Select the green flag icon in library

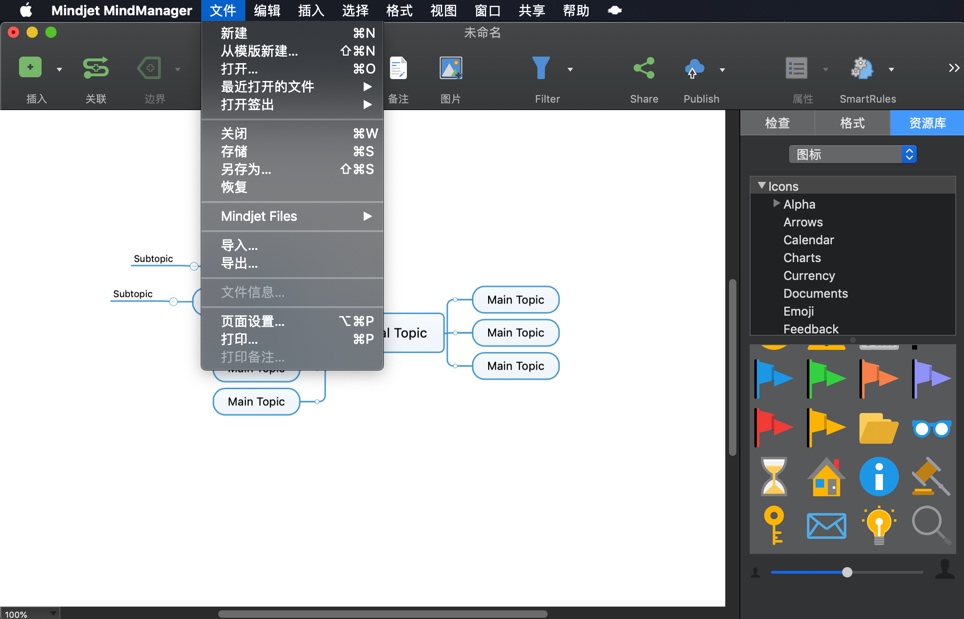[x=826, y=378]
